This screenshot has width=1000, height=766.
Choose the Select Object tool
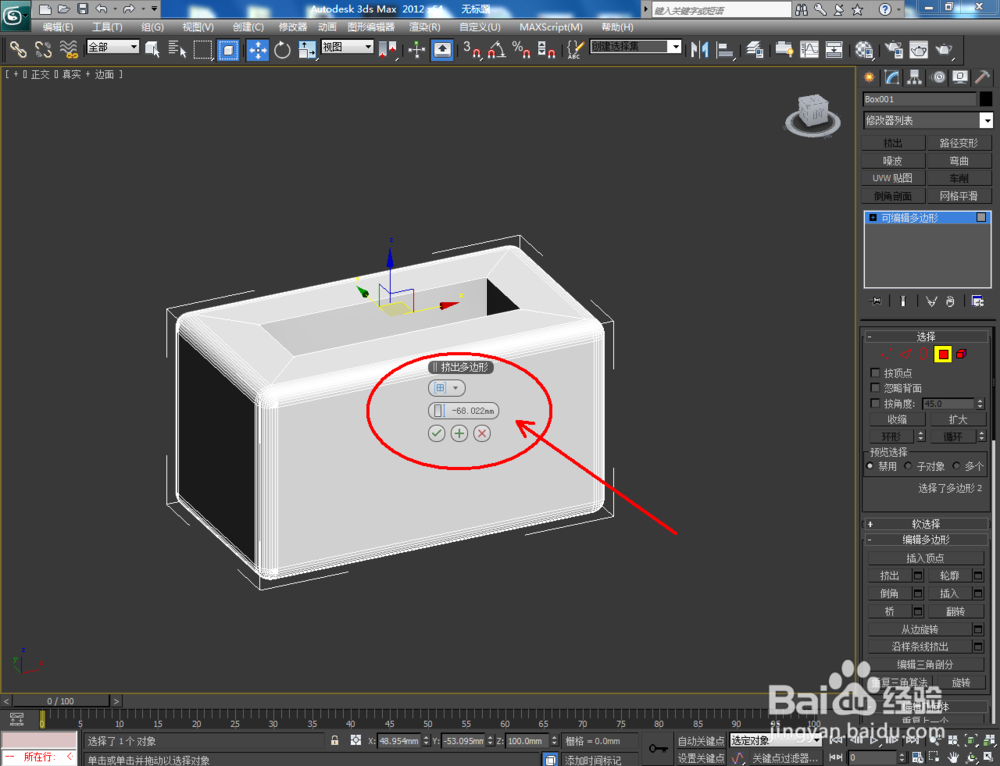coord(152,49)
